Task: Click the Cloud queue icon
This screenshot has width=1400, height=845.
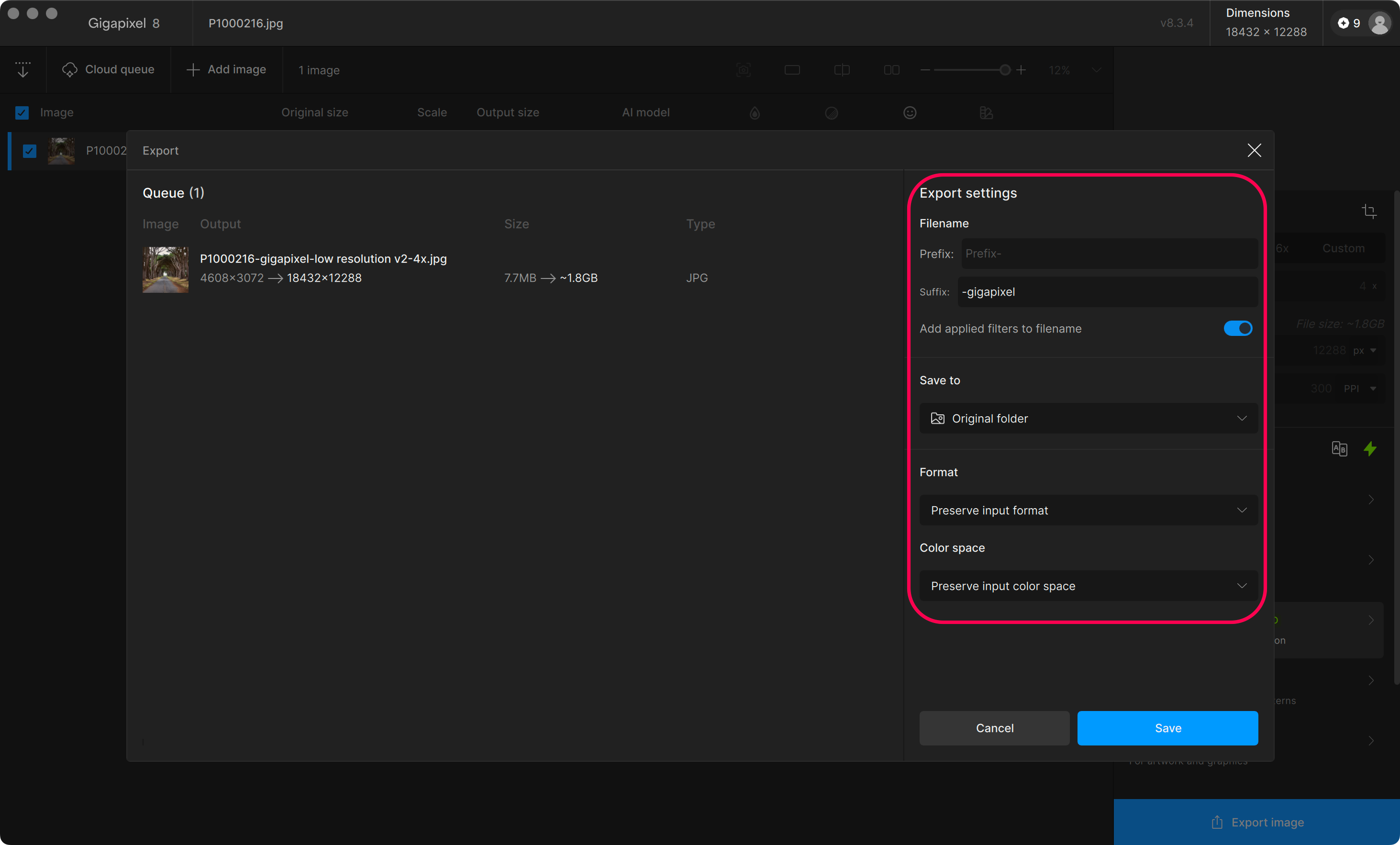Action: tap(69, 69)
